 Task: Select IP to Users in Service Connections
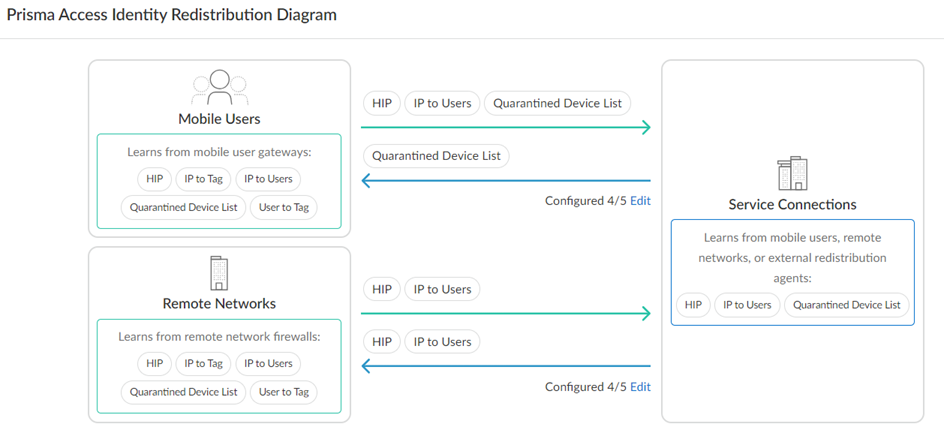[747, 305]
